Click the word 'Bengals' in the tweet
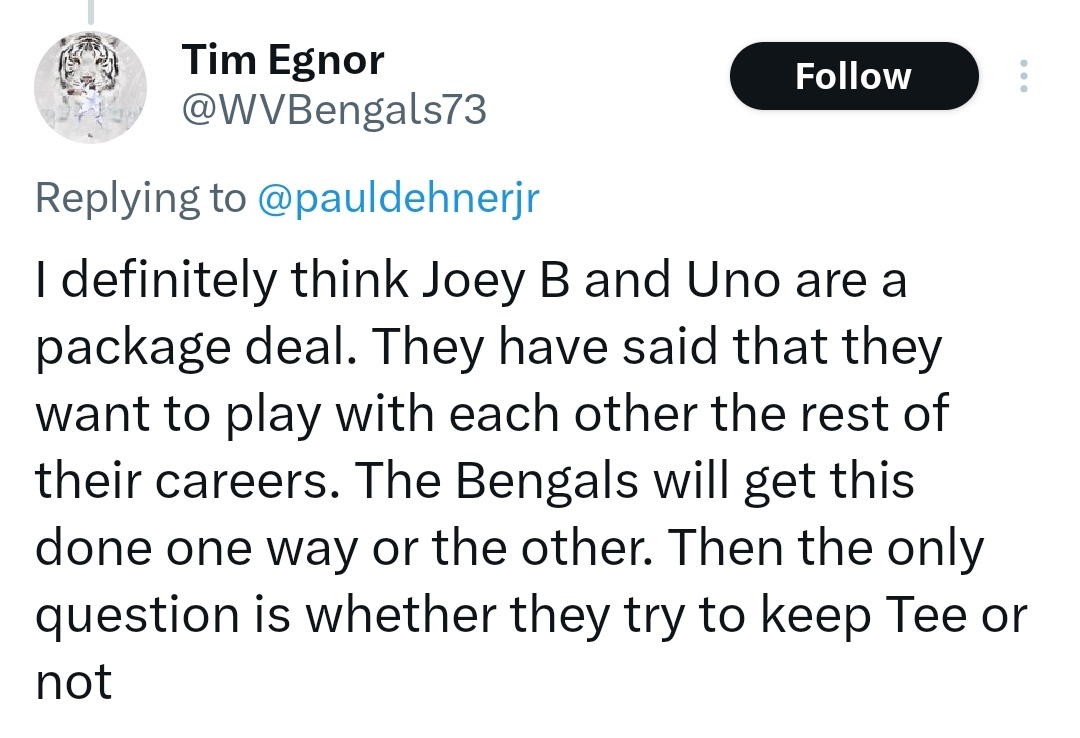This screenshot has height=738, width=1080. [546, 480]
